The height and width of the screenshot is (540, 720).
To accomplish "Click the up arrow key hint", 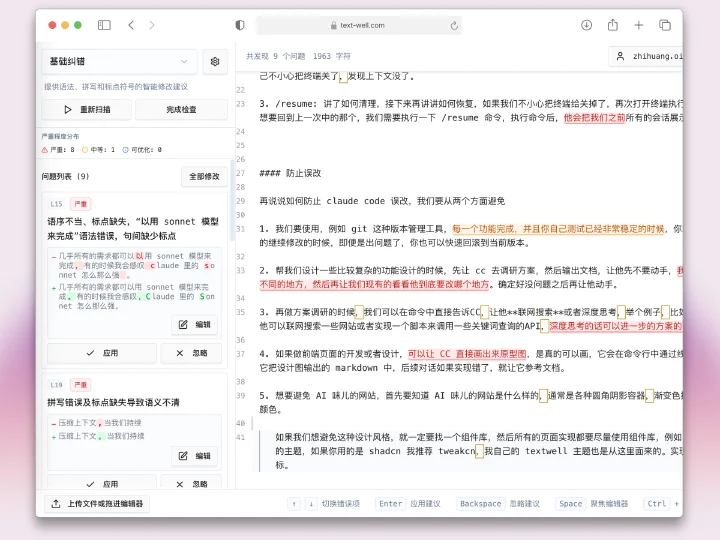I will [294, 504].
